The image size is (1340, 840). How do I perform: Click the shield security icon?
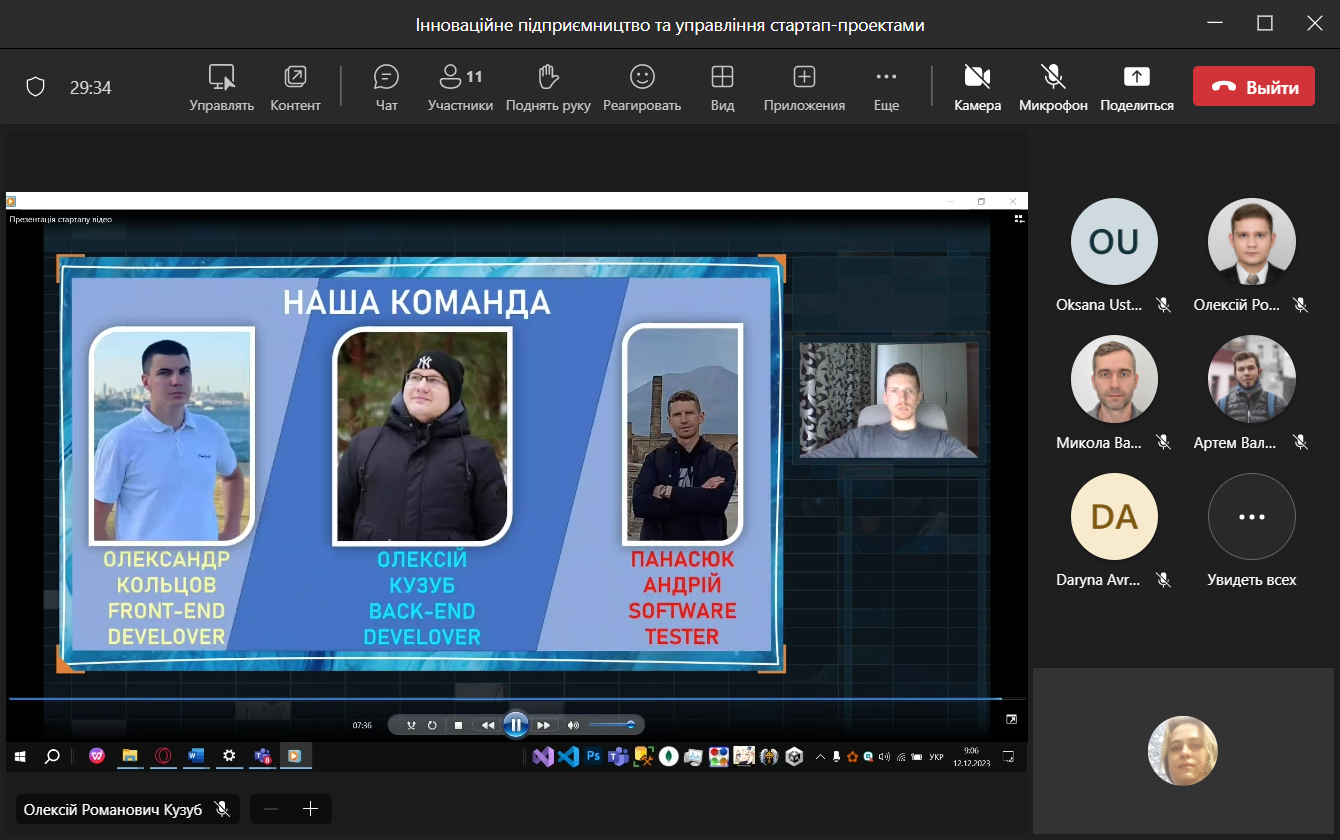click(x=36, y=88)
